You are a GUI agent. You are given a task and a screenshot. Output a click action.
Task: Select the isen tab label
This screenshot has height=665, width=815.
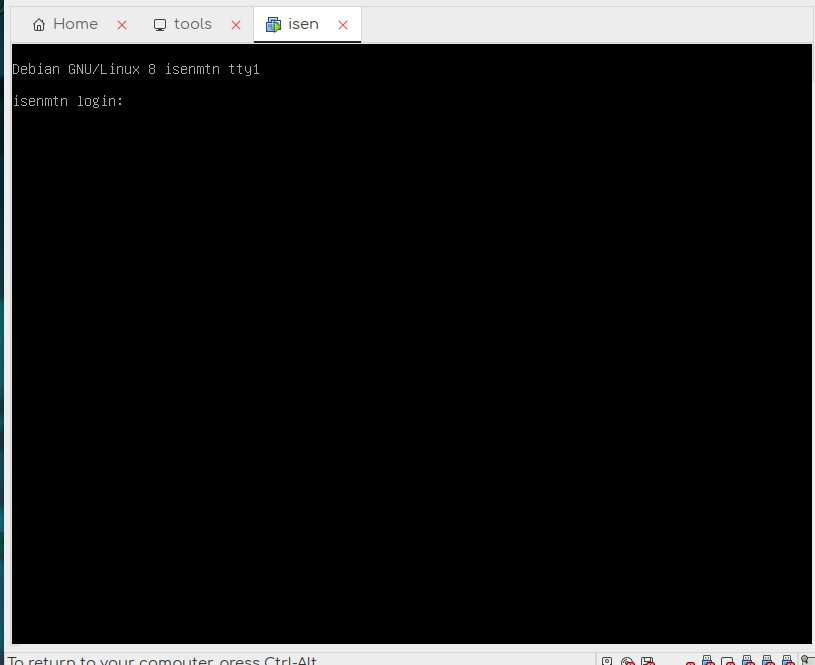(303, 24)
